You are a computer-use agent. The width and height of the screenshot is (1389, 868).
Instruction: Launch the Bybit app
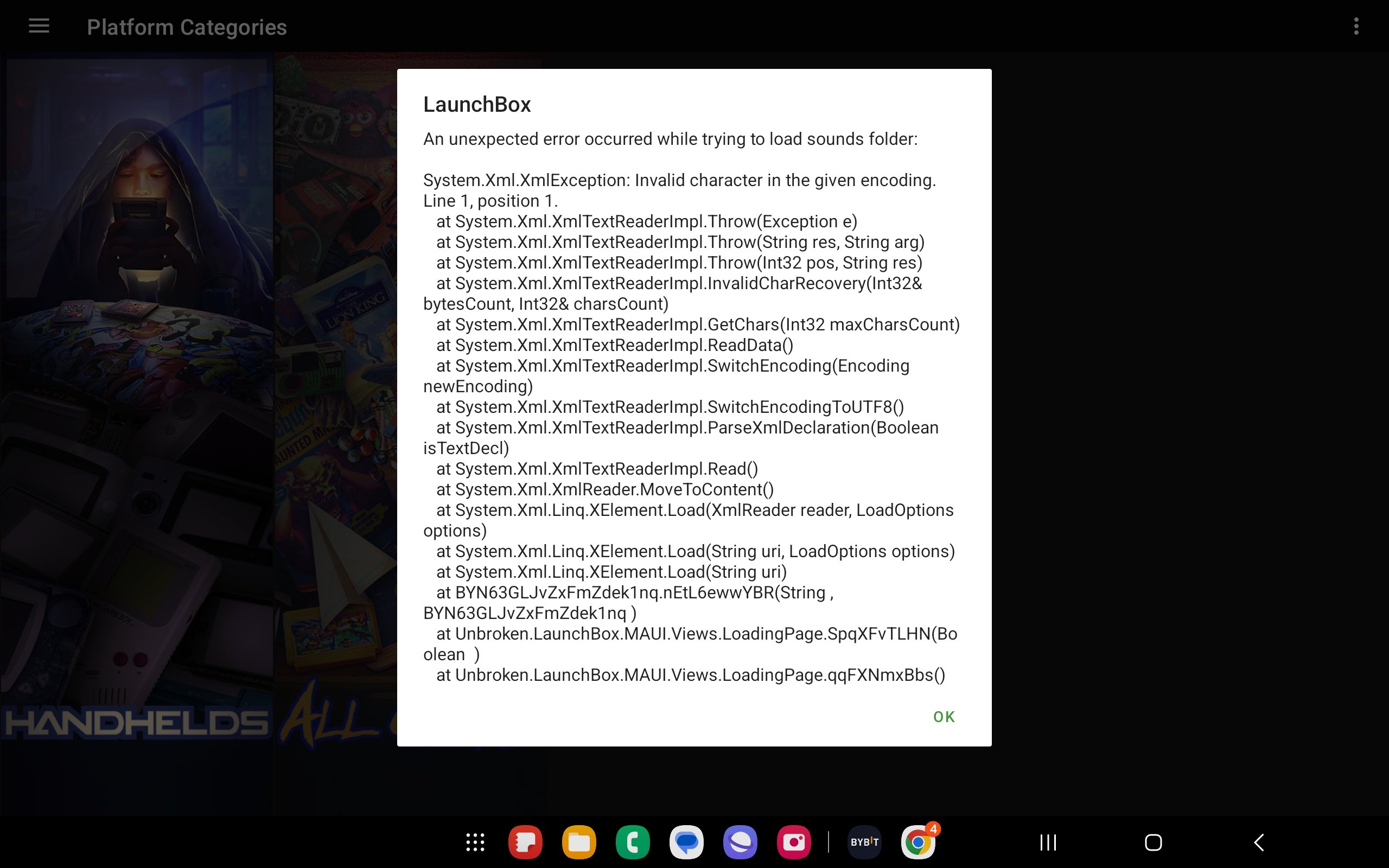pyautogui.click(x=864, y=842)
